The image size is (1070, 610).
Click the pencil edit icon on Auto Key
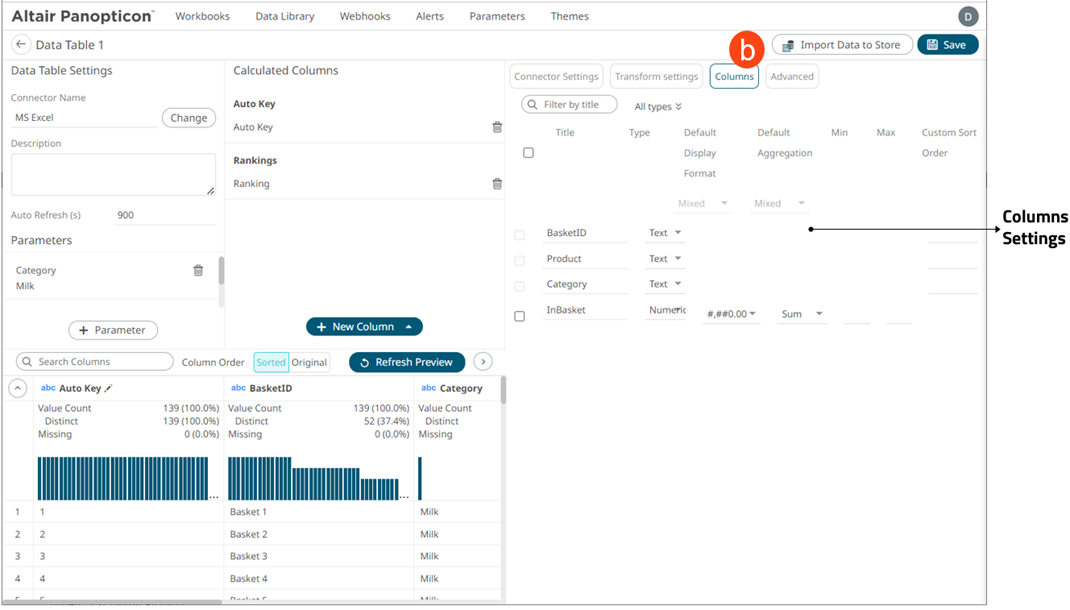109,388
